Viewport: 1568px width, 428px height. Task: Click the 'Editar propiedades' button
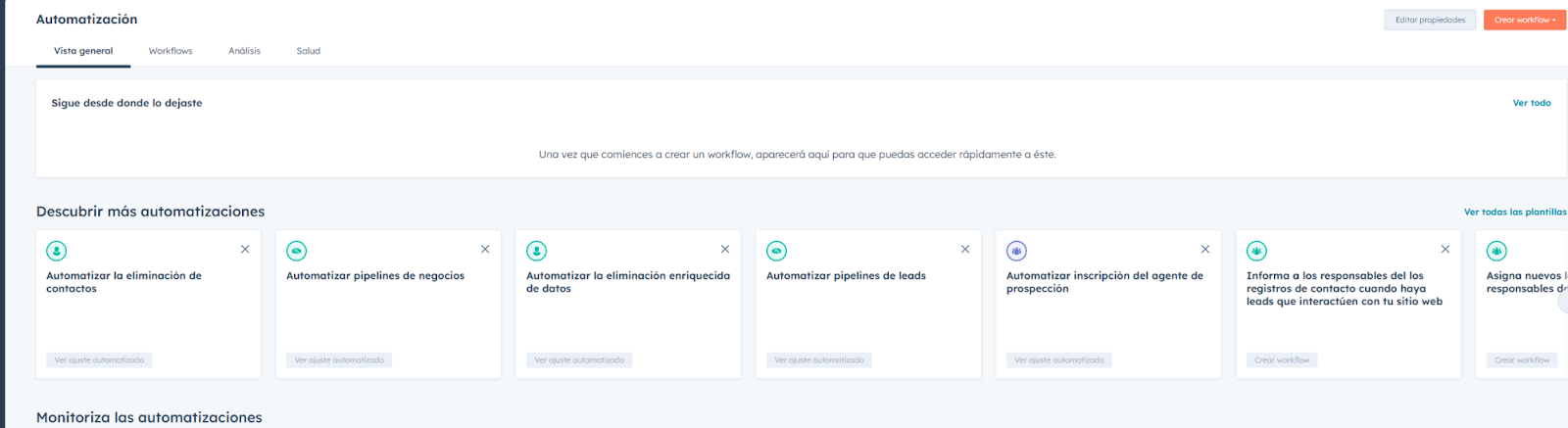click(1430, 20)
